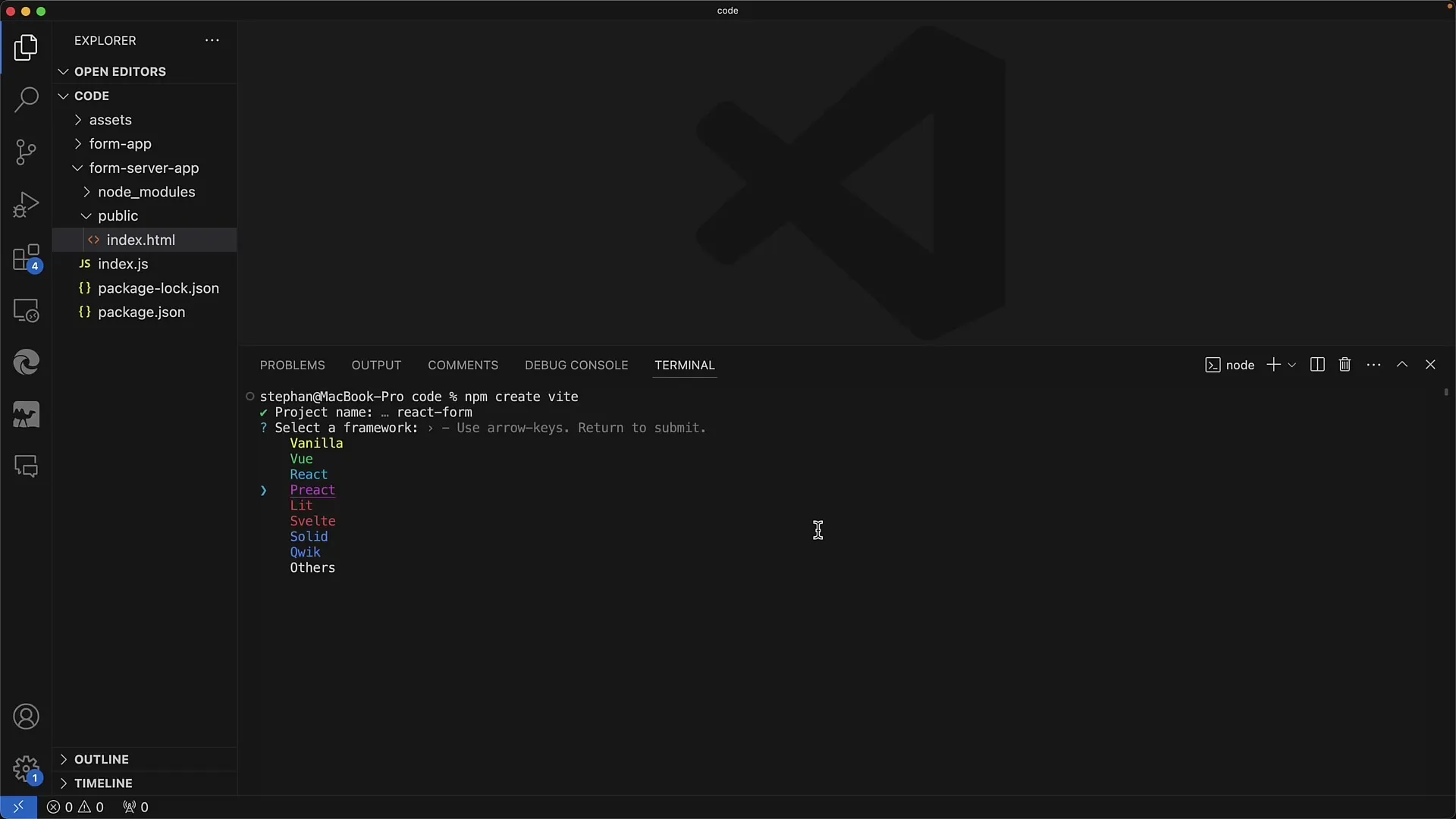1456x819 pixels.
Task: Open the launch profile dropdown arrow
Action: [1292, 365]
